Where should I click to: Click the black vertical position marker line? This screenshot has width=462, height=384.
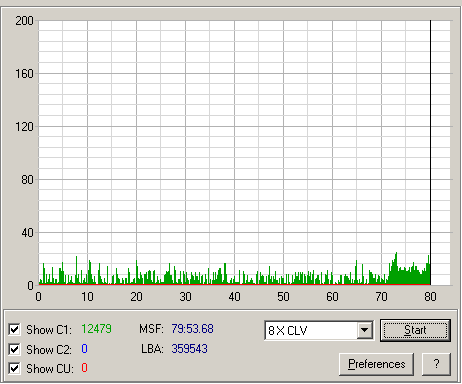pyautogui.click(x=430, y=152)
